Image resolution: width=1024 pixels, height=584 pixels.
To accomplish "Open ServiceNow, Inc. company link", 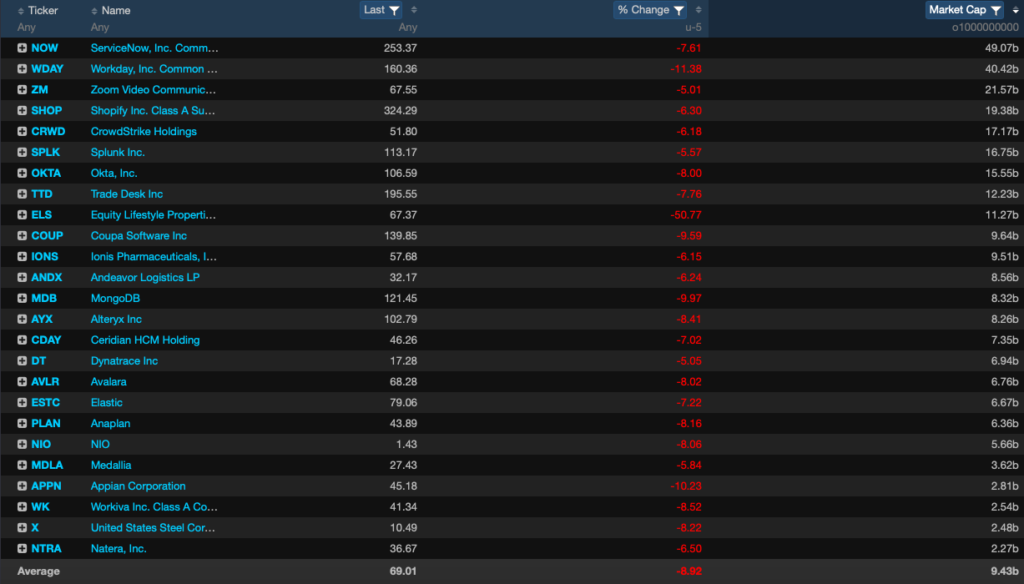I will (x=154, y=48).
